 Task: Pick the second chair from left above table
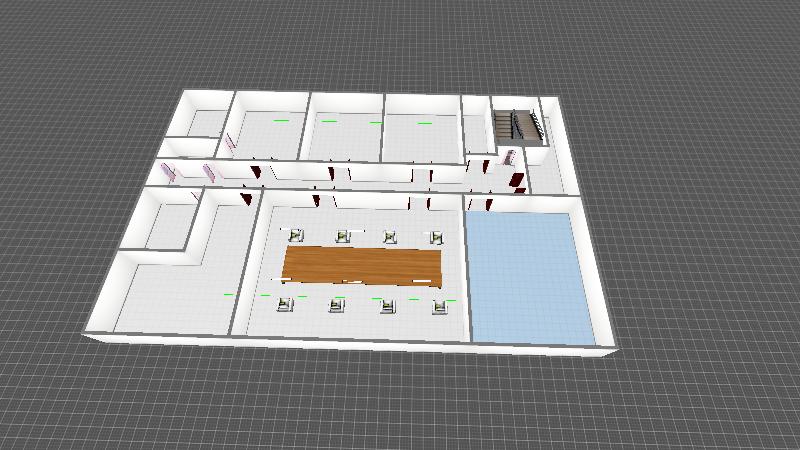(343, 236)
